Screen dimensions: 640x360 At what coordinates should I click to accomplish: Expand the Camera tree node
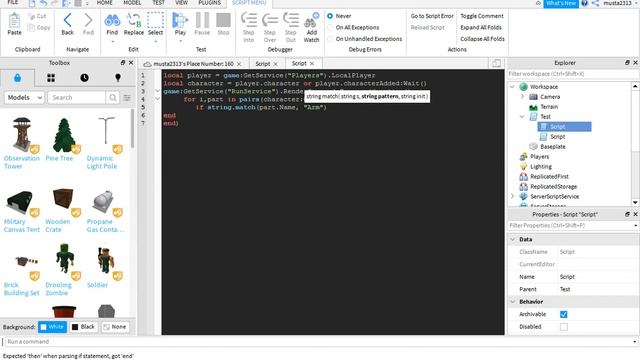(522, 97)
